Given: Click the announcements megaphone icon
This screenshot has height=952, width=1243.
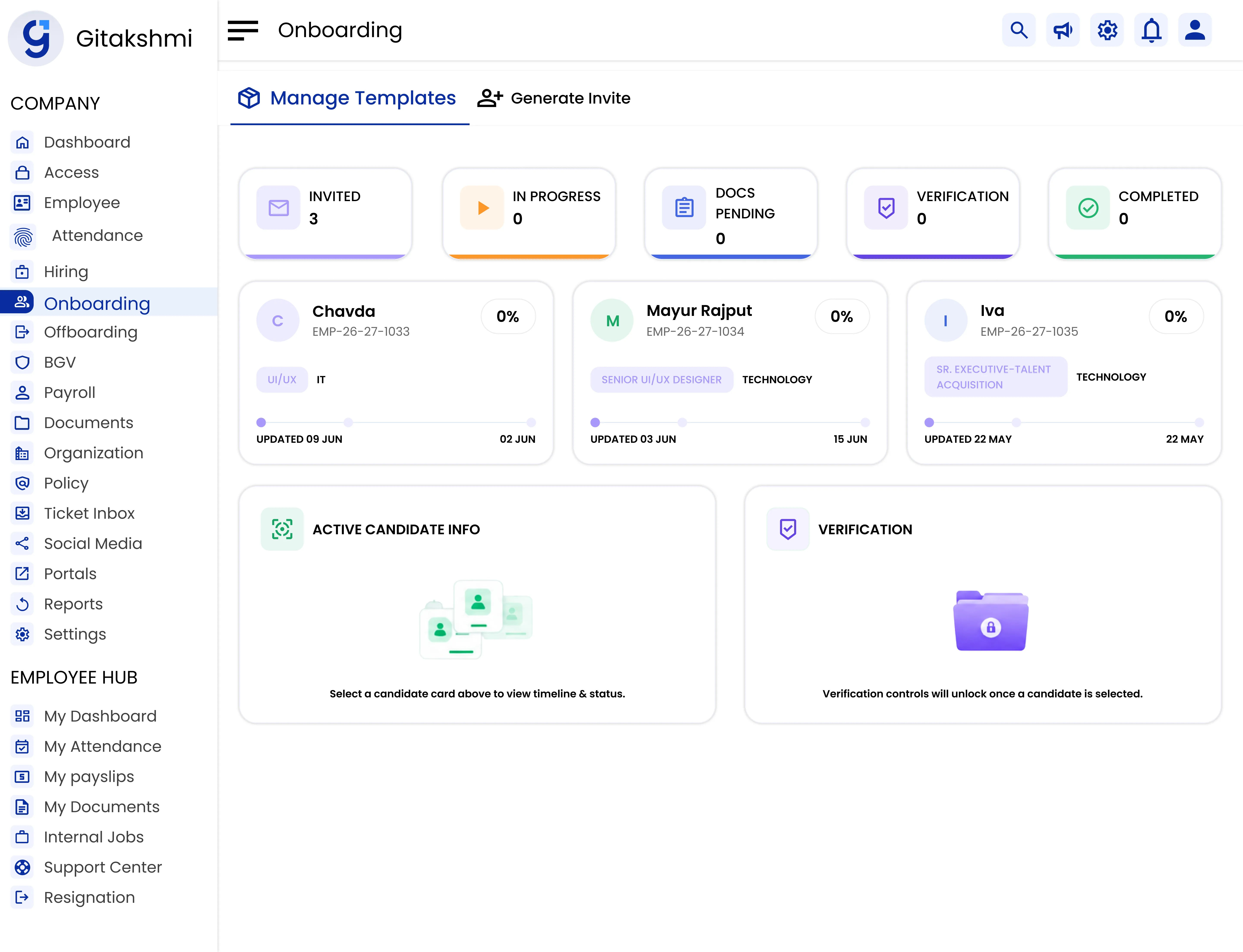Looking at the screenshot, I should [x=1063, y=30].
